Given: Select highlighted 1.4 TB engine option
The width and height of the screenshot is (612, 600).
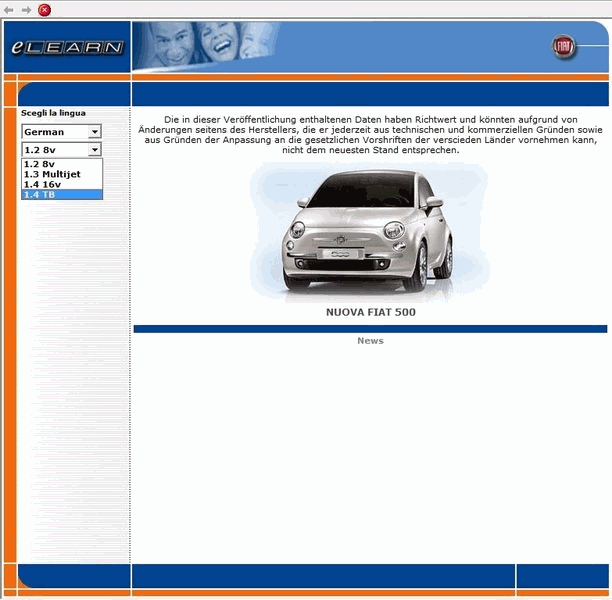Looking at the screenshot, I should [62, 194].
